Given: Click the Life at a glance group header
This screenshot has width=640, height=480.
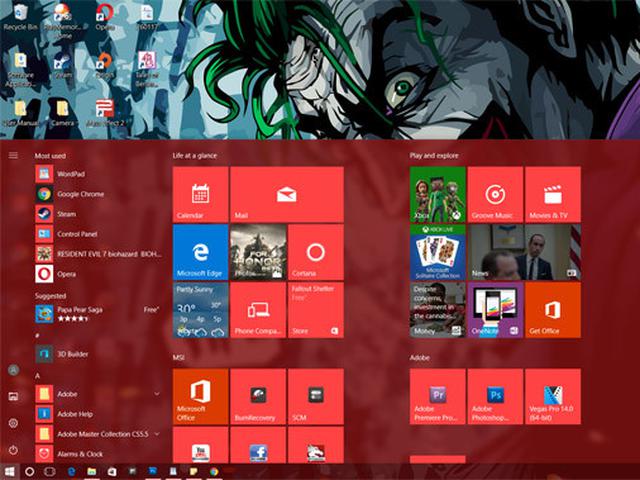Looking at the screenshot, I should (x=195, y=156).
